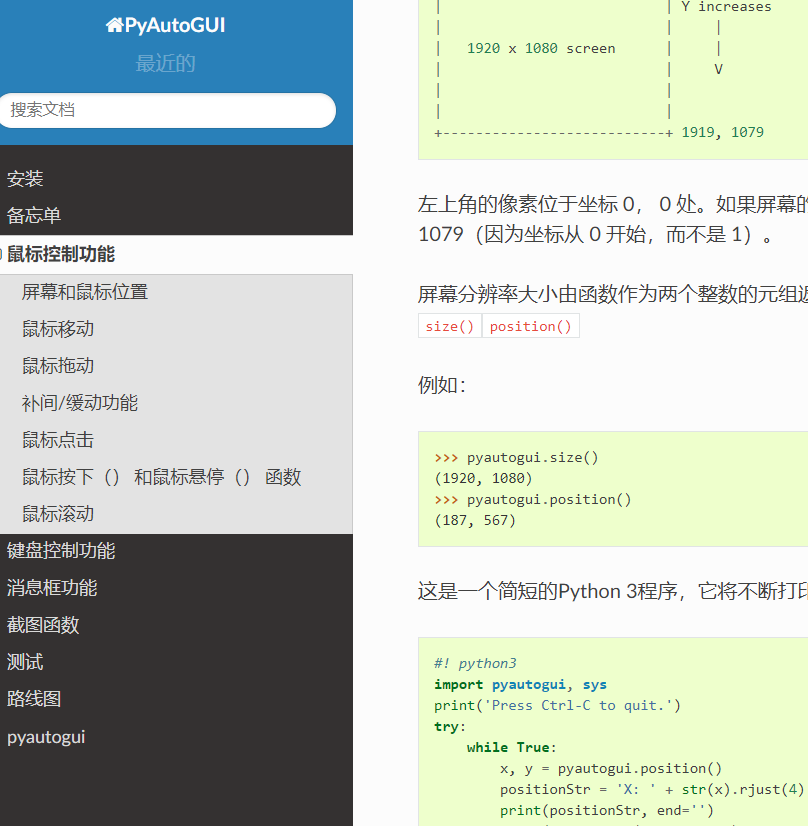
Task: Click the print('Press Ctrl-C to quit.') line
Action: 557,705
